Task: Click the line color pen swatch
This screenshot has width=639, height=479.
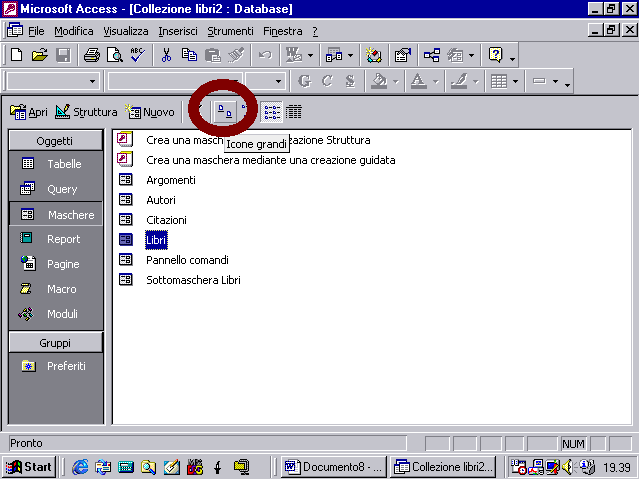Action: pyautogui.click(x=459, y=81)
